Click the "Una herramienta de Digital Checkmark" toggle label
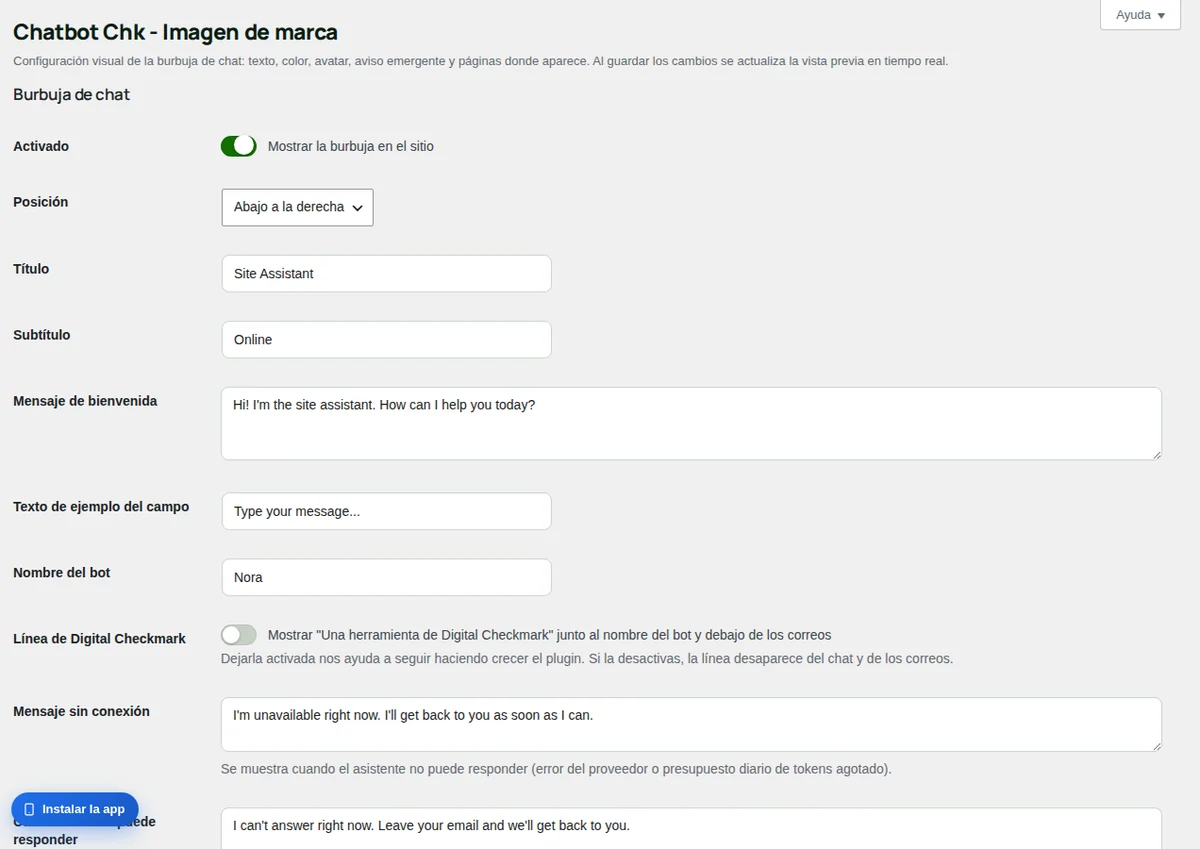 (550, 635)
